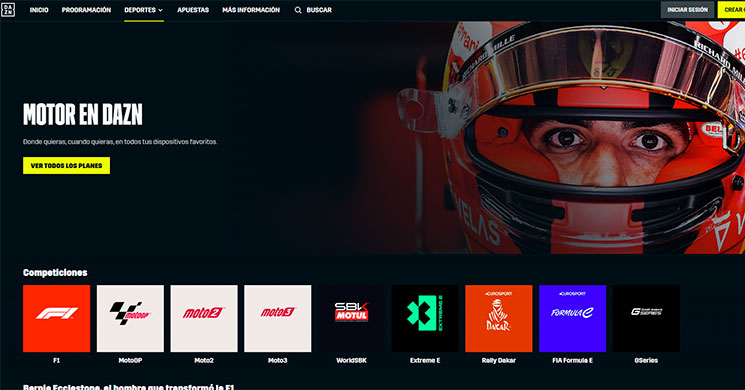Click the DAZN logo icon

click(x=8, y=10)
